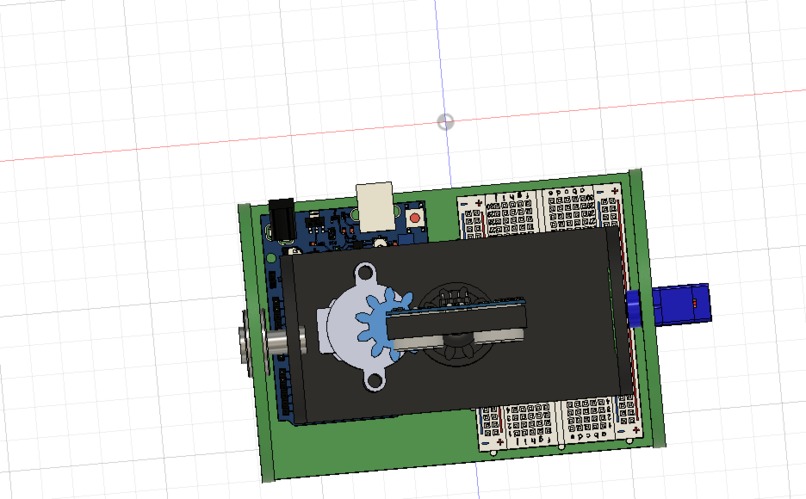Viewport: 806px width, 499px height.
Task: Click the red reset button on the Arduino
Action: [415, 218]
